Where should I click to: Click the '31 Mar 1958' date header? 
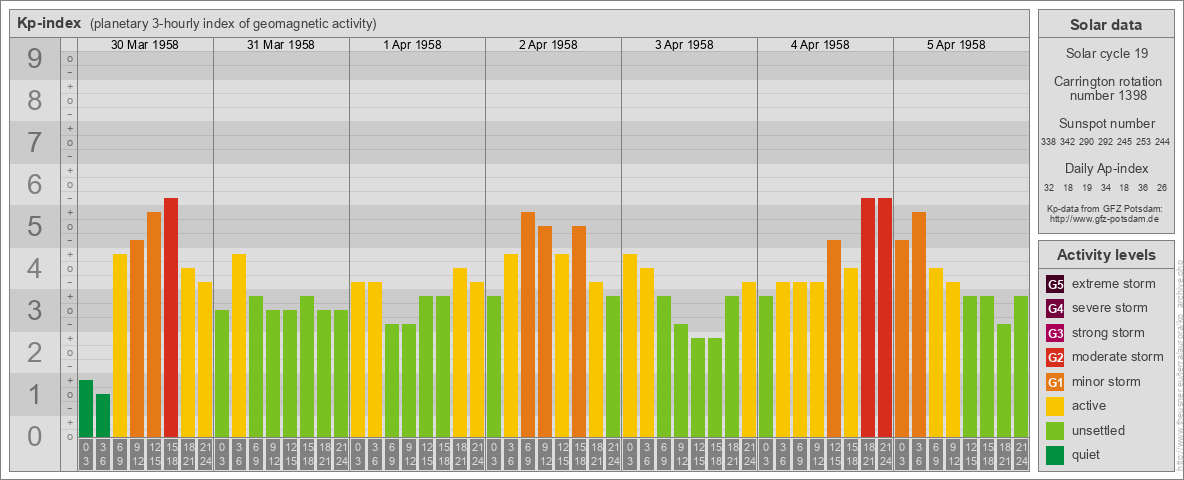[281, 45]
